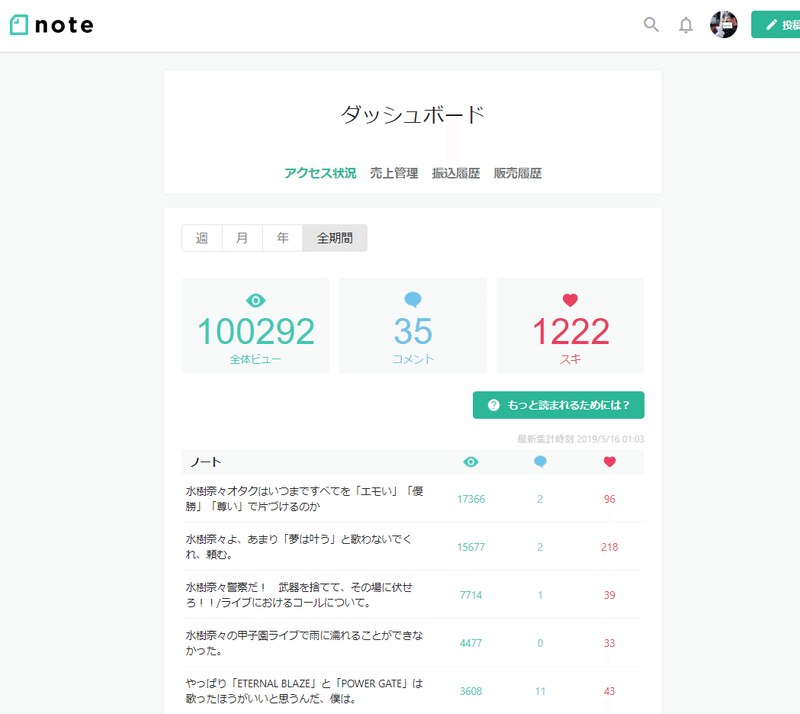Click comment count 0 in 甲子園 row
The image size is (800, 714).
(540, 643)
